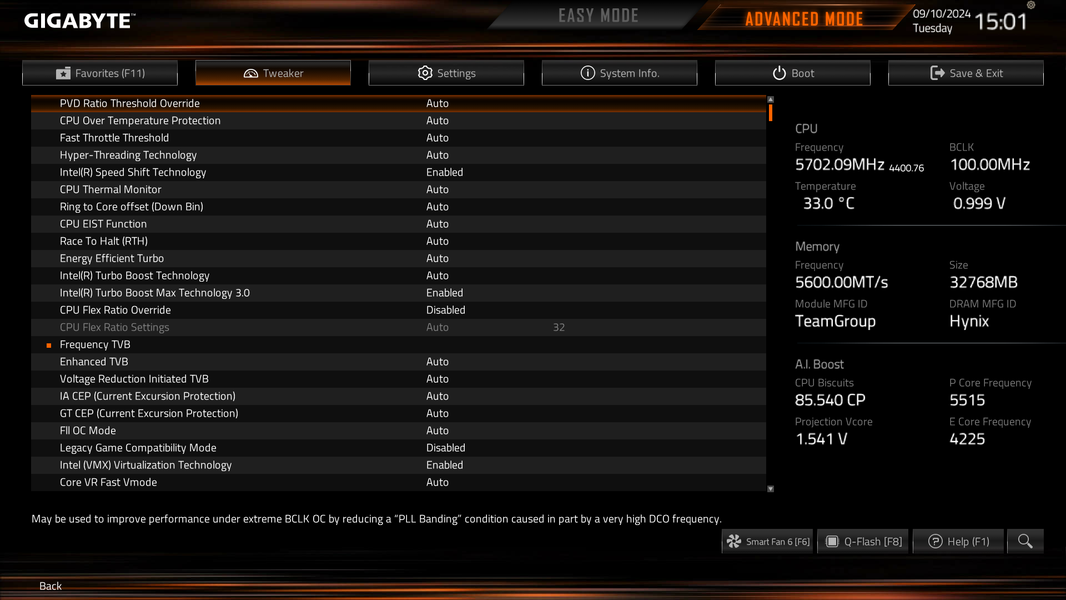Open the System Info. tab
This screenshot has height=600, width=1066.
[619, 73]
